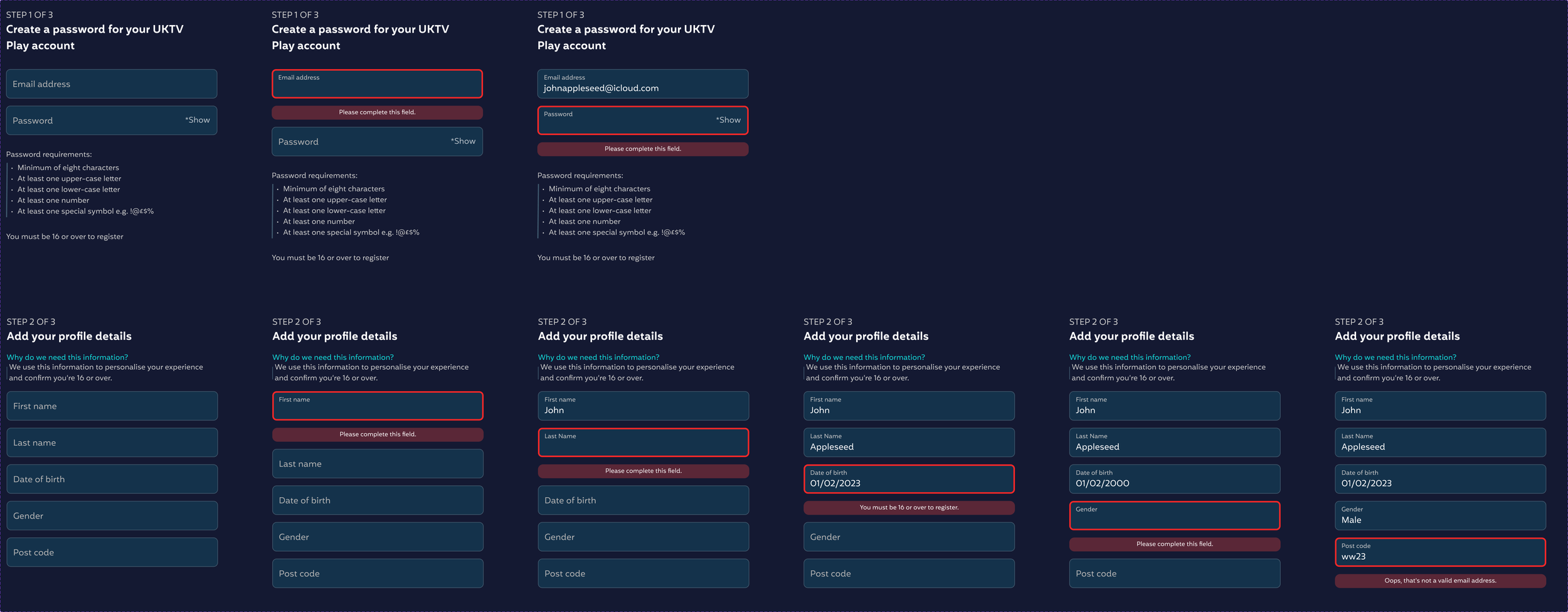
Task: Click the empty First name field without error outline
Action: (112, 405)
